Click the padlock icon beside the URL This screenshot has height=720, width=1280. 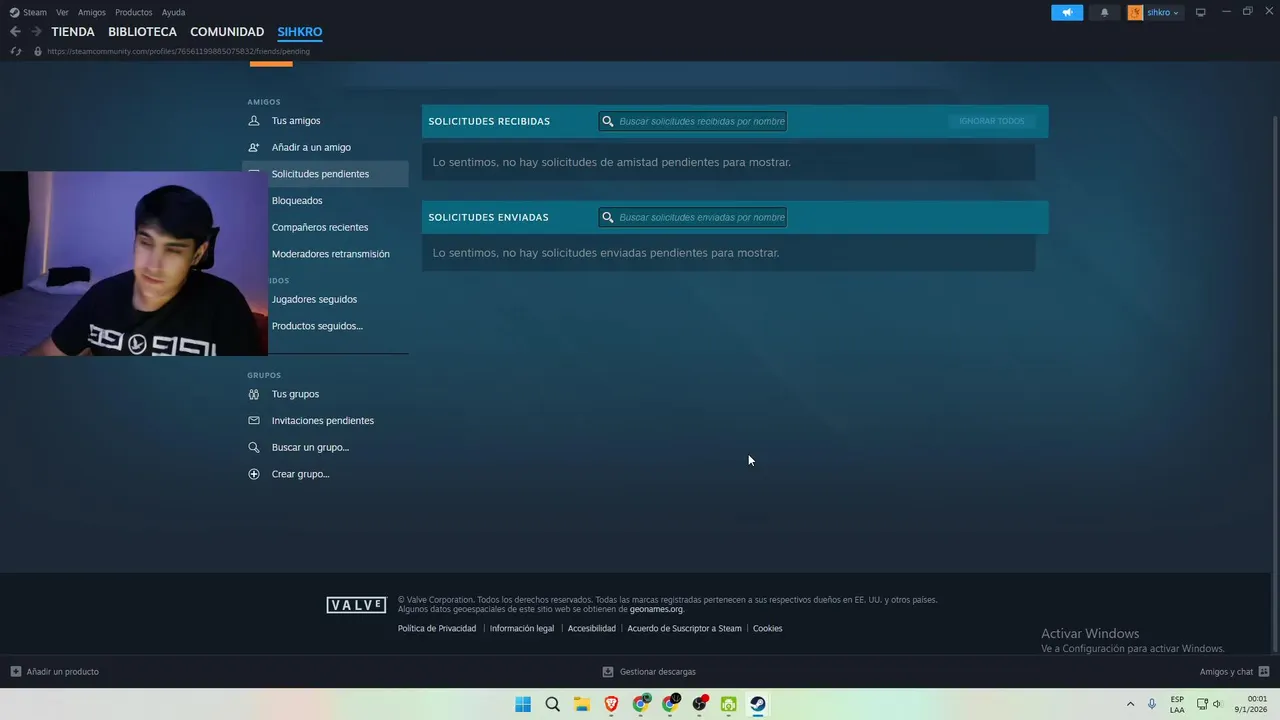click(38, 51)
